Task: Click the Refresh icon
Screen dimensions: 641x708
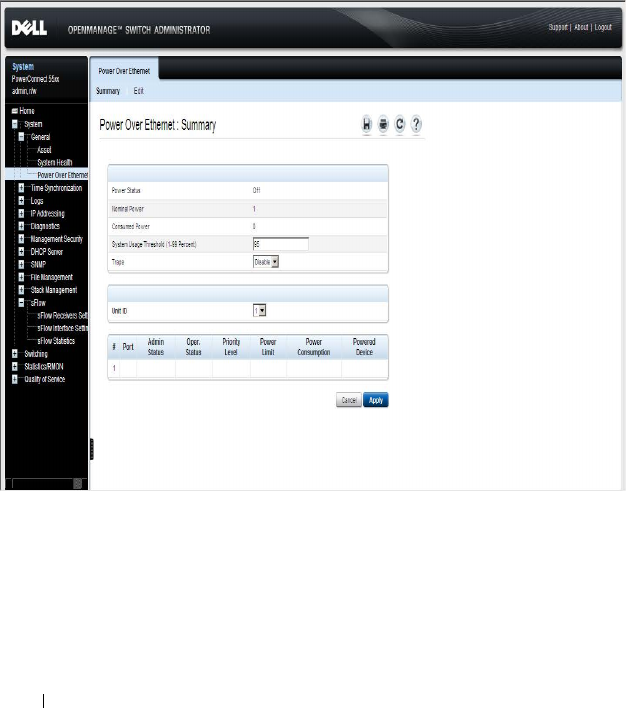Action: [399, 124]
